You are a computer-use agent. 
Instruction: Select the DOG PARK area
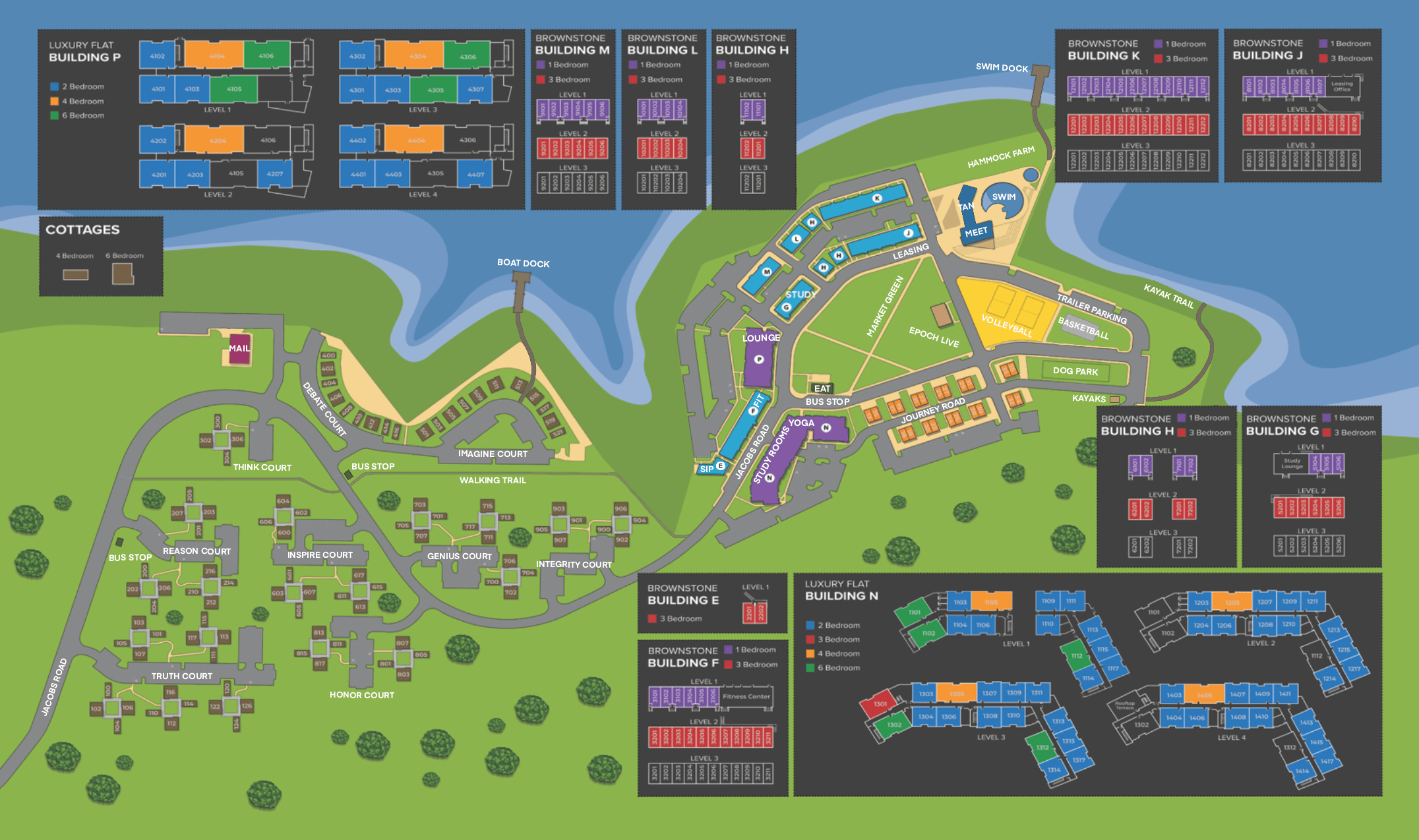1075,371
